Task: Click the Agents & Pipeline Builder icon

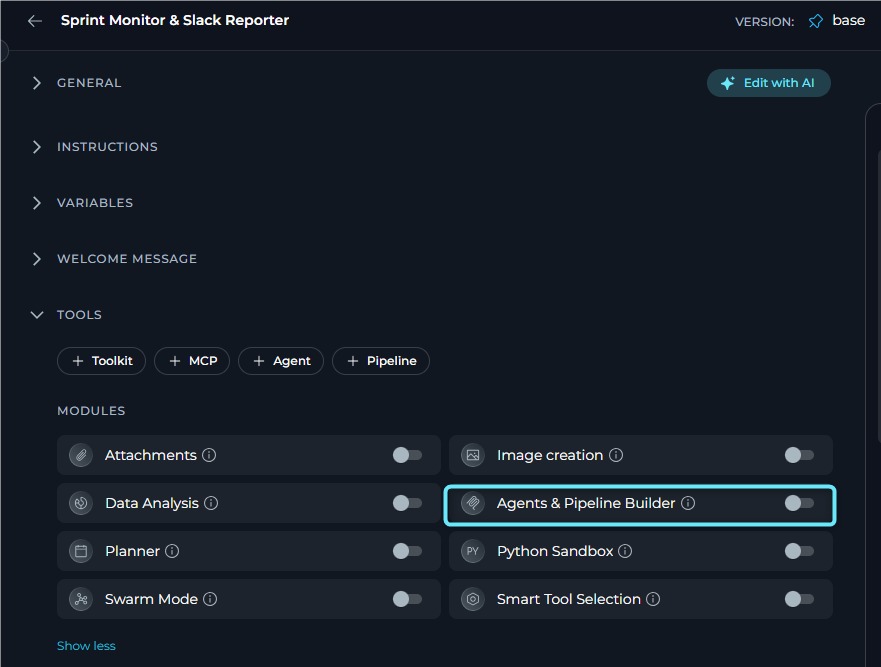Action: [473, 503]
